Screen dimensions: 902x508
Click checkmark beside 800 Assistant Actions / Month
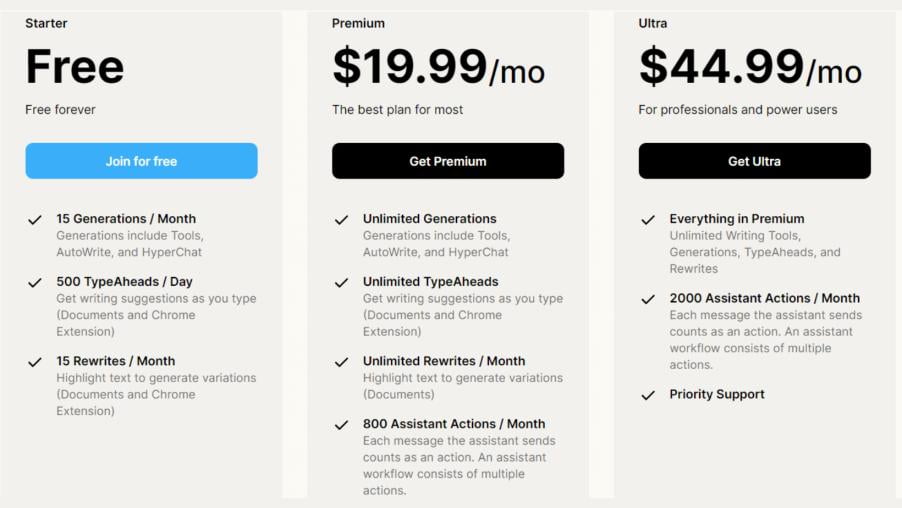coord(341,425)
